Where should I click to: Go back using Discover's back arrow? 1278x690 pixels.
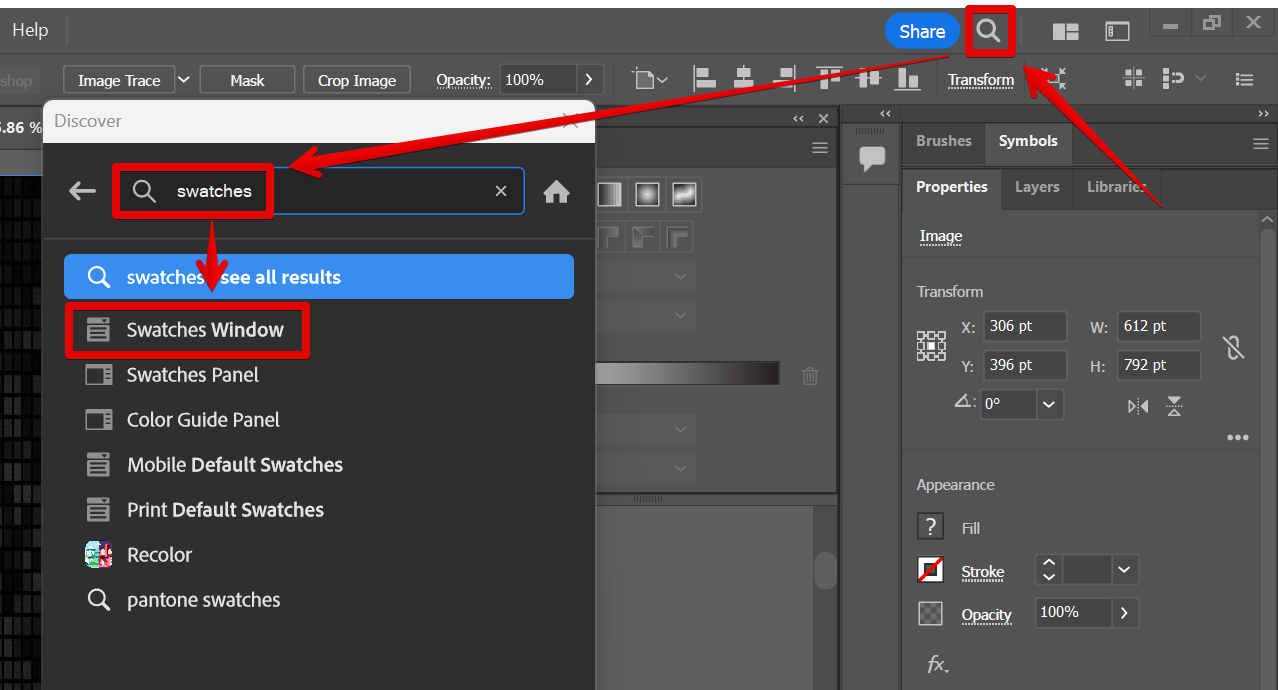pyautogui.click(x=82, y=191)
